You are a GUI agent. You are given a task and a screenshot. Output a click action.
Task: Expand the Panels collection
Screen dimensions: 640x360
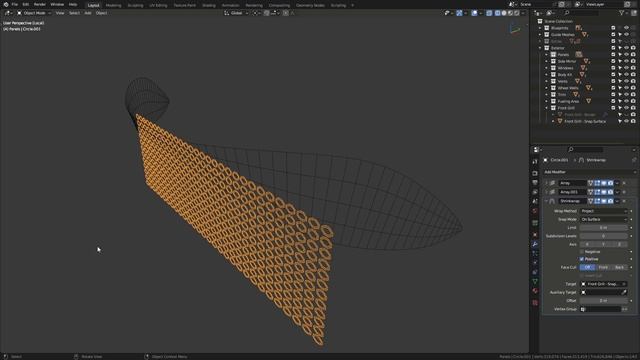[x=547, y=55]
